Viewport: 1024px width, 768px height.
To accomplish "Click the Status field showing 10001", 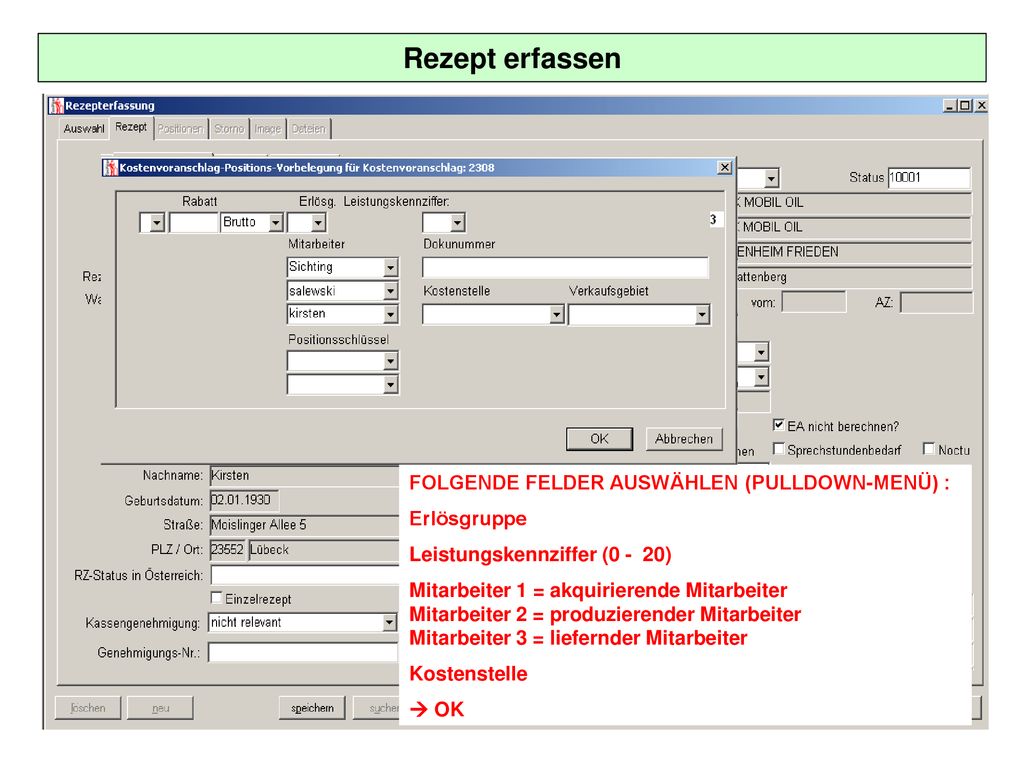I will pos(929,178).
